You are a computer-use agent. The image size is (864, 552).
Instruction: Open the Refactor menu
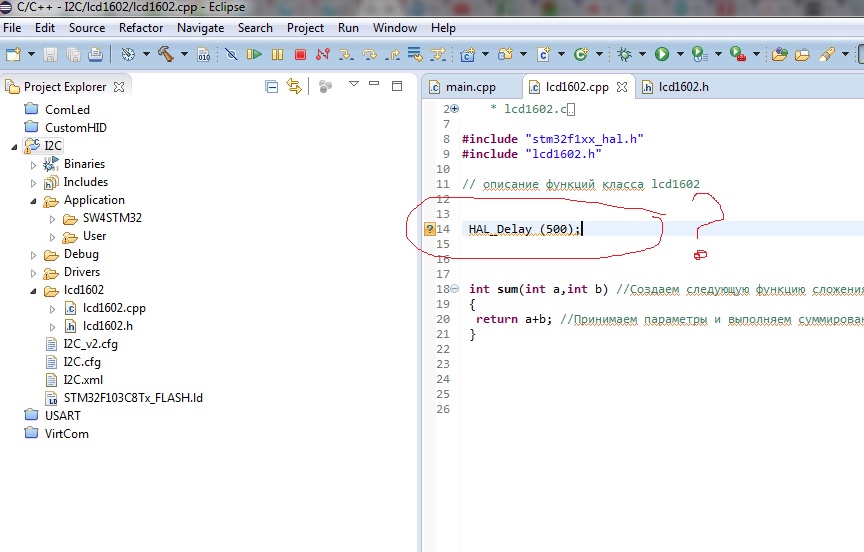(x=140, y=28)
